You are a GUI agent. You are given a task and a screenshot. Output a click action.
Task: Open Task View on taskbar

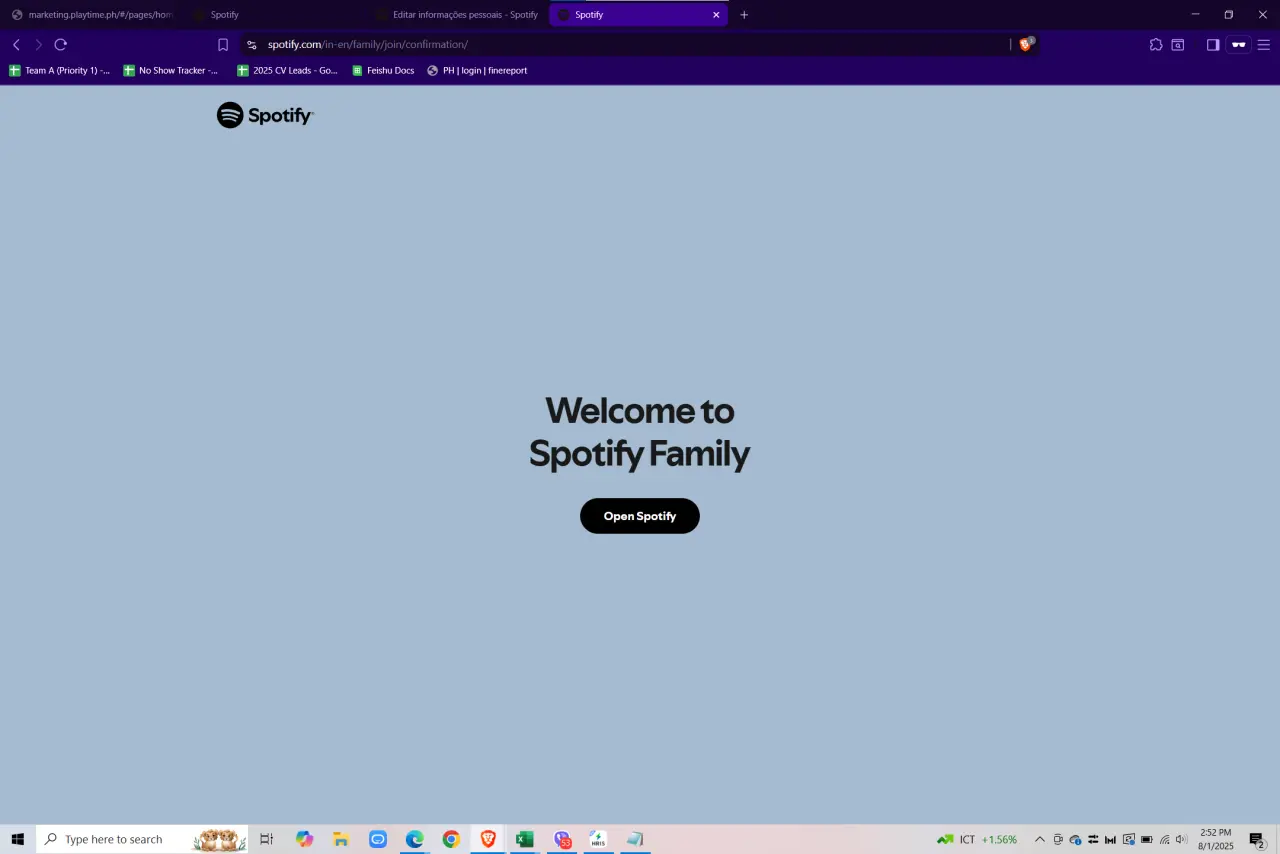pos(266,839)
